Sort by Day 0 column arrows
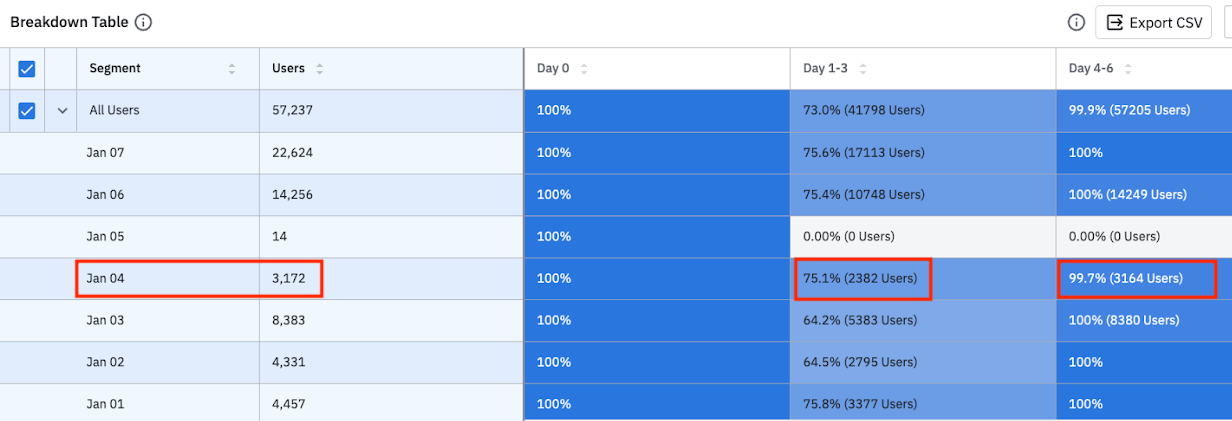 point(584,69)
